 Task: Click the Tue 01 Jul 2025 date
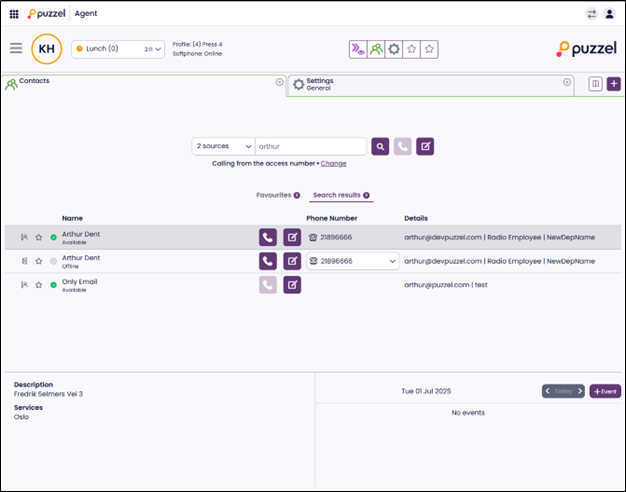[x=426, y=391]
